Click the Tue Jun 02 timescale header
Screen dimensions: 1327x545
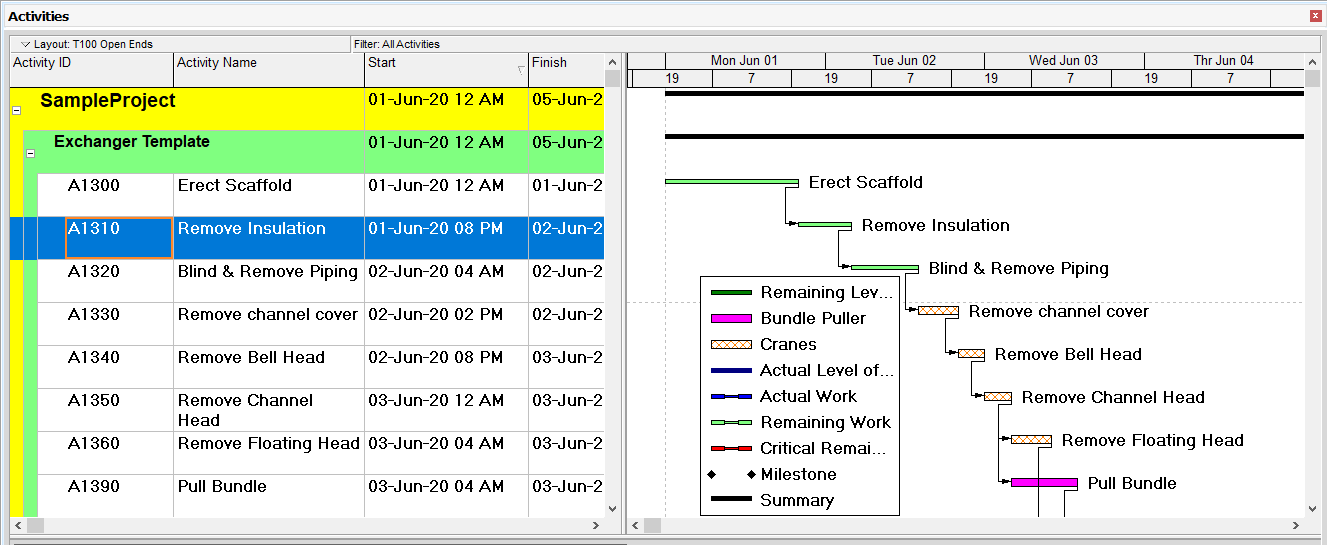pyautogui.click(x=904, y=61)
